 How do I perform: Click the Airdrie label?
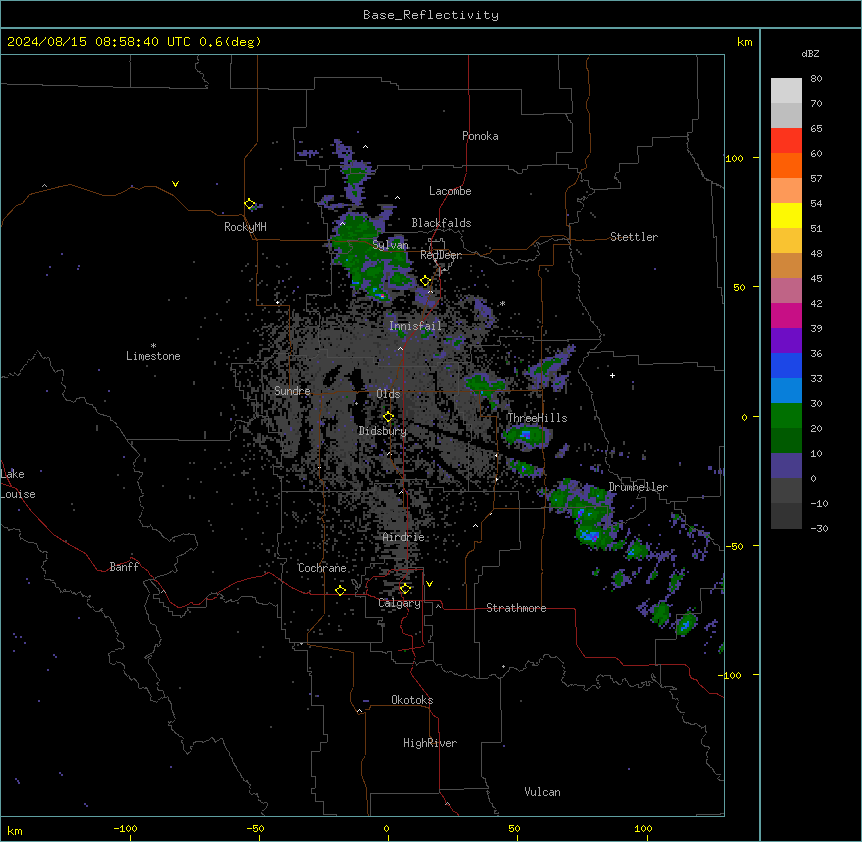[x=404, y=537]
